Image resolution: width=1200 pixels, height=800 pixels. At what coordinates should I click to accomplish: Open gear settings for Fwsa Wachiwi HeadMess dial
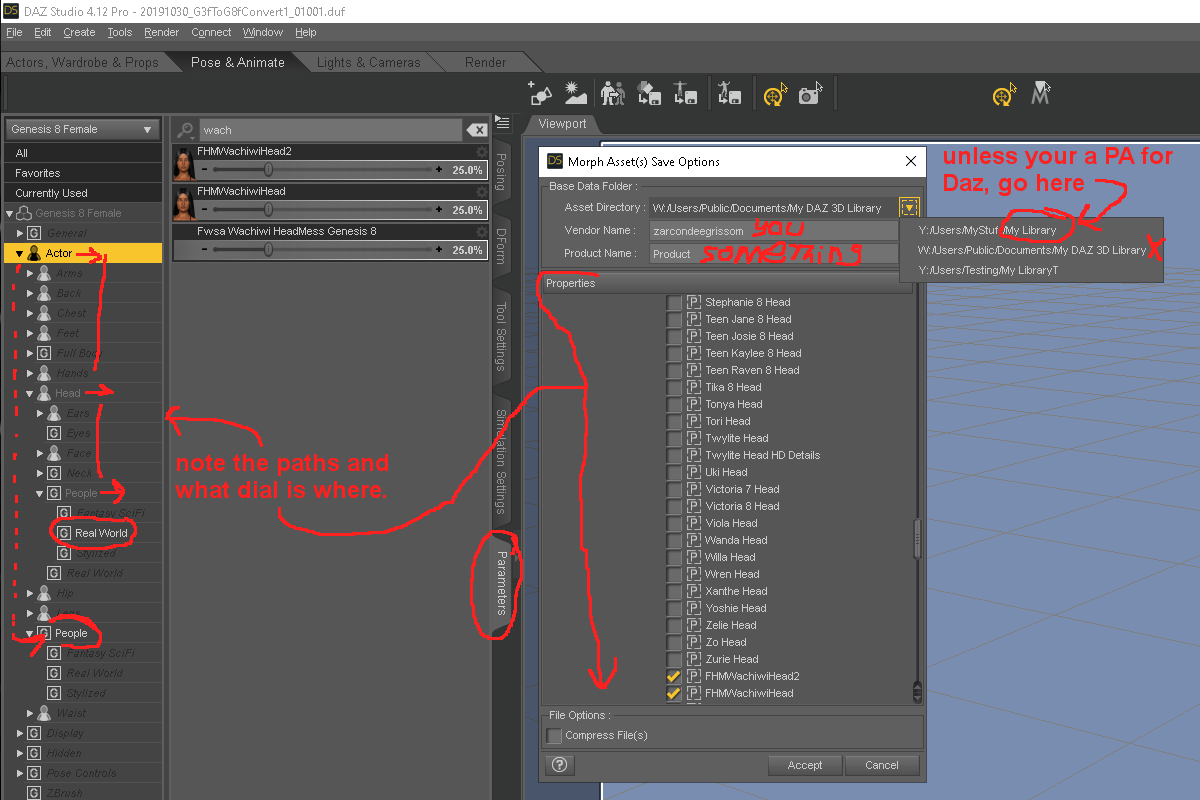coord(481,232)
